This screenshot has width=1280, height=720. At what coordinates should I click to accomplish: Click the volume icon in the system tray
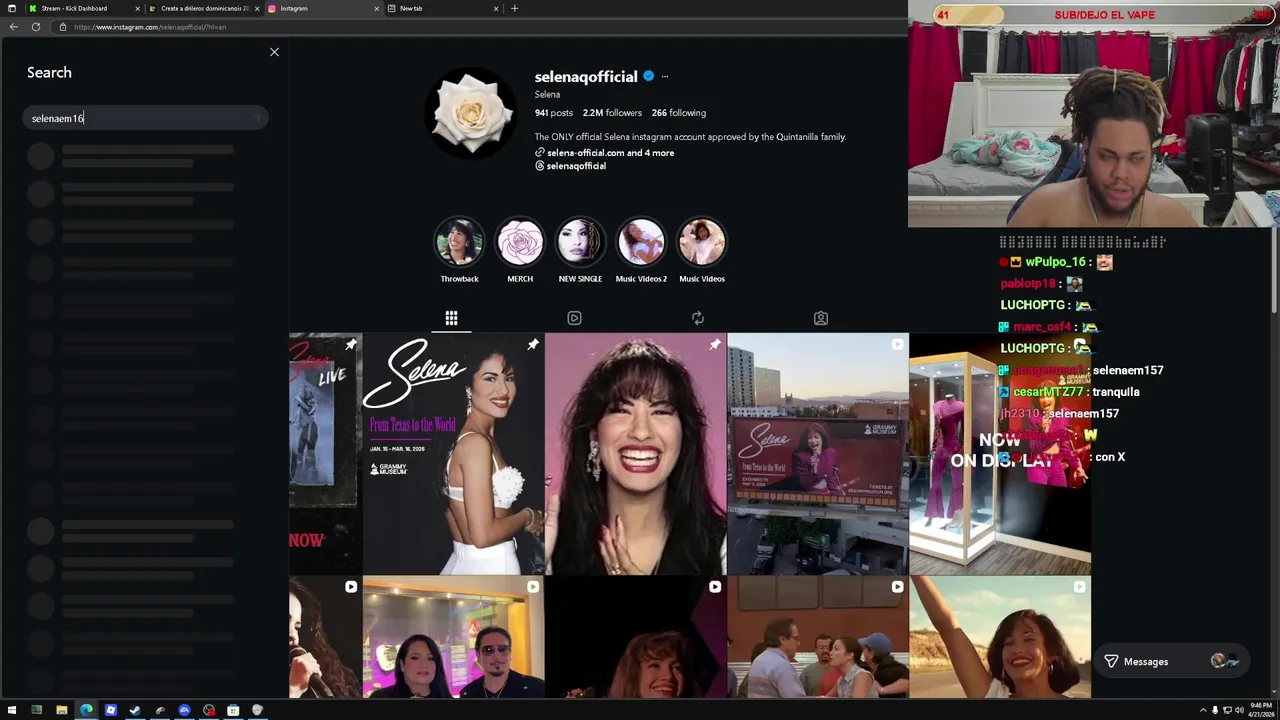[1239, 710]
